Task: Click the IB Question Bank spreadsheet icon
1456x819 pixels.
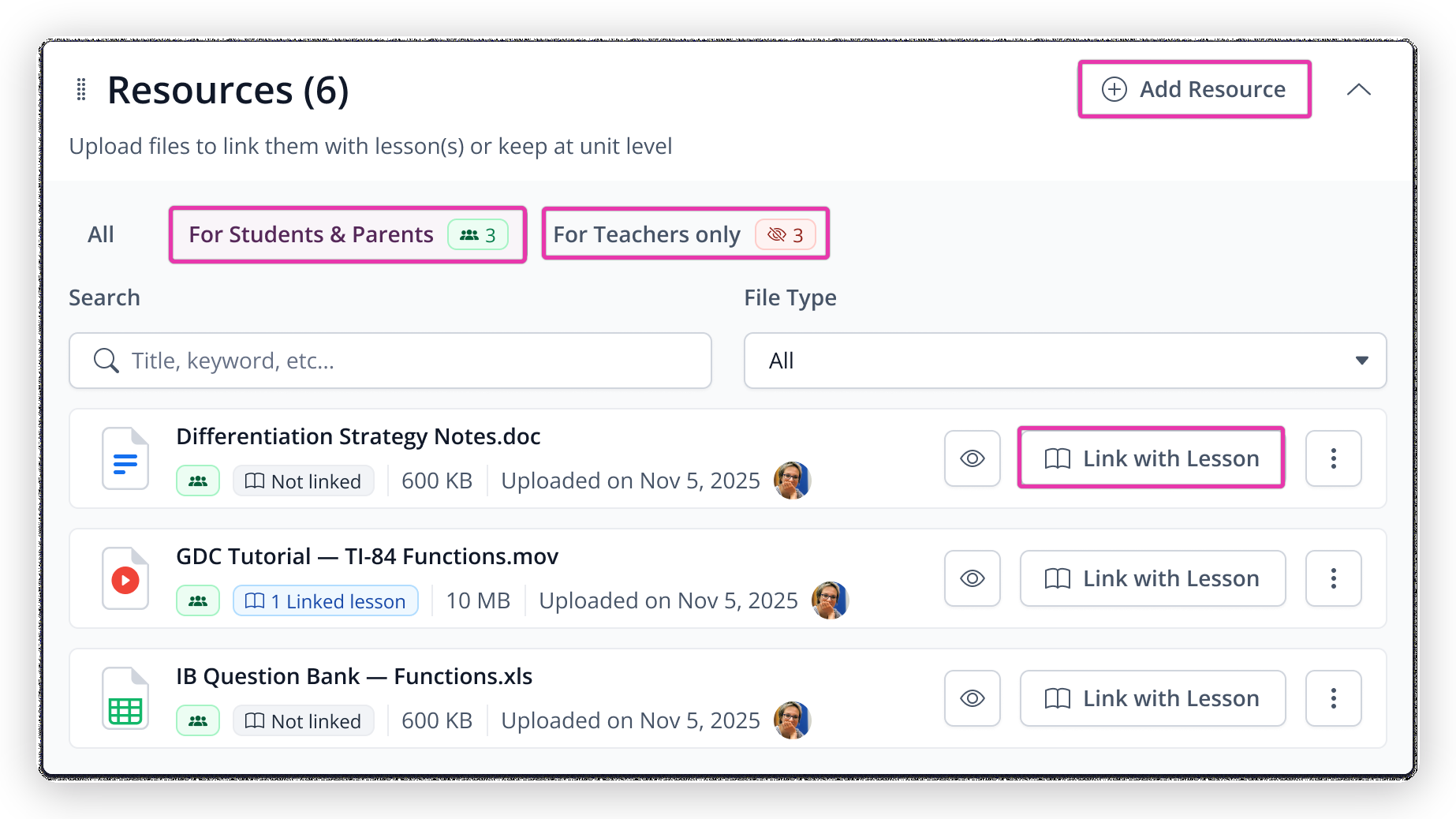Action: [x=125, y=698]
